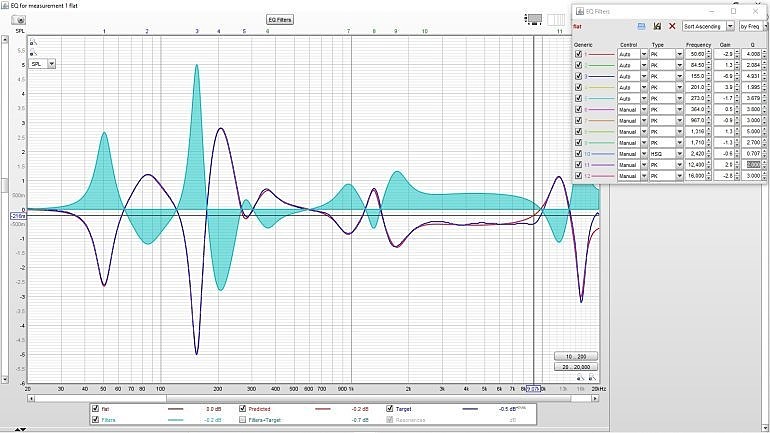This screenshot has height=433, width=770.
Task: Click the 20..20,000 frequency range button
Action: [x=576, y=367]
